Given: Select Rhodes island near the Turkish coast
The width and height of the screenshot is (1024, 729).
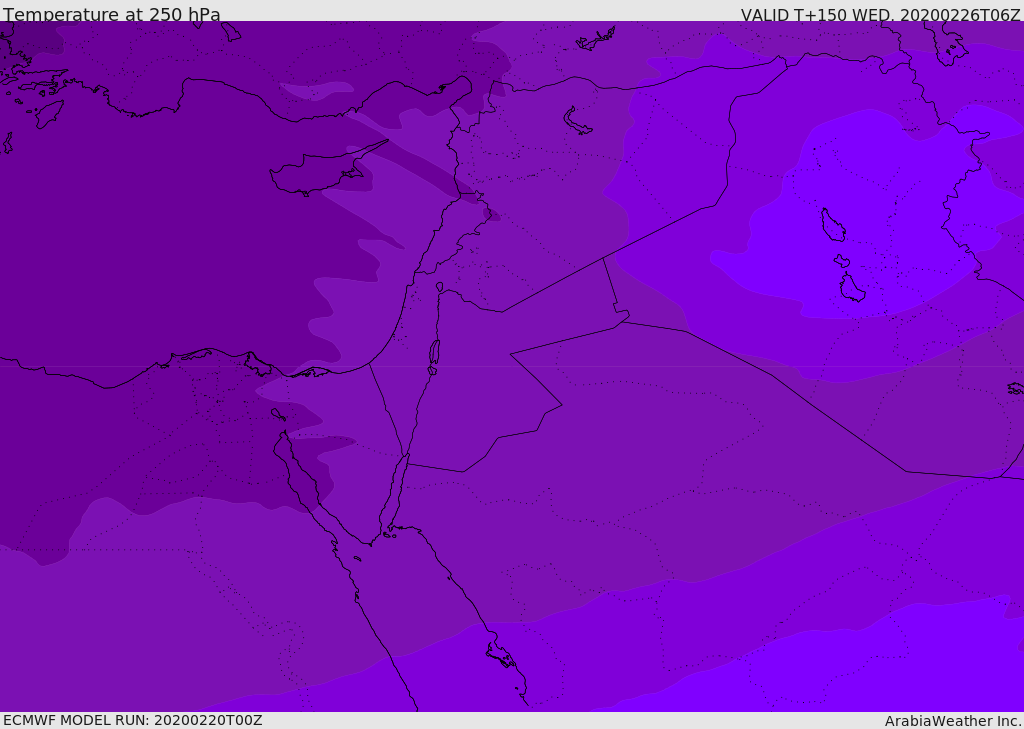Looking at the screenshot, I should [48, 113].
